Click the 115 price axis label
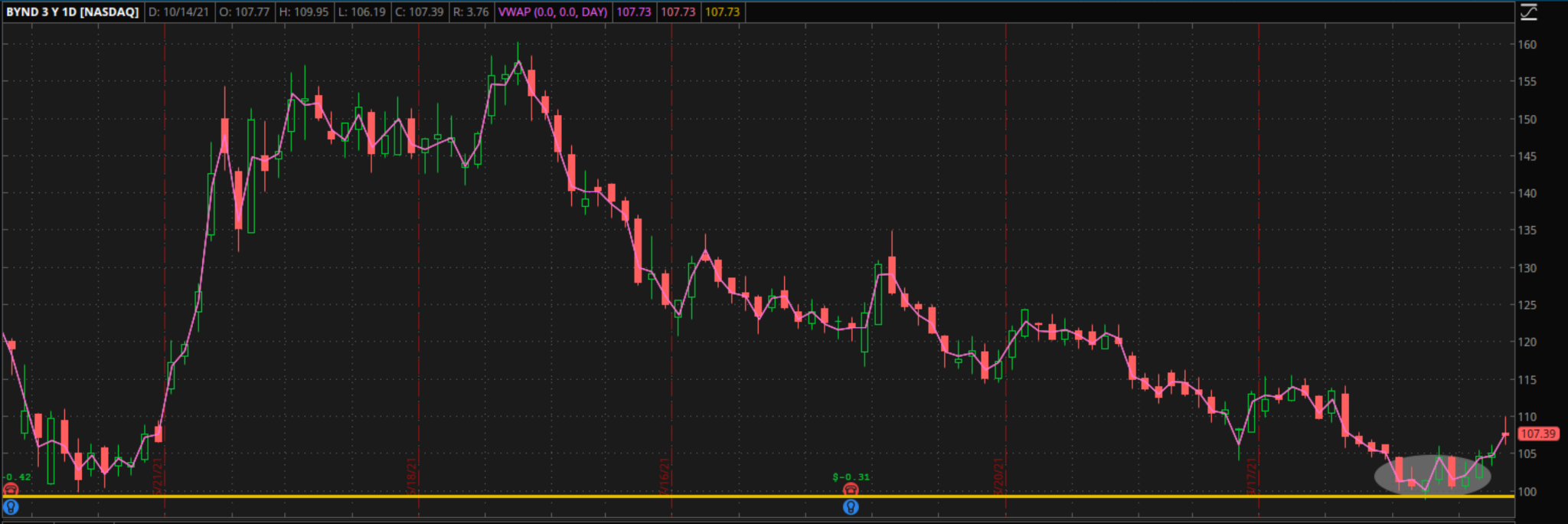The height and width of the screenshot is (524, 1568). (x=1527, y=379)
